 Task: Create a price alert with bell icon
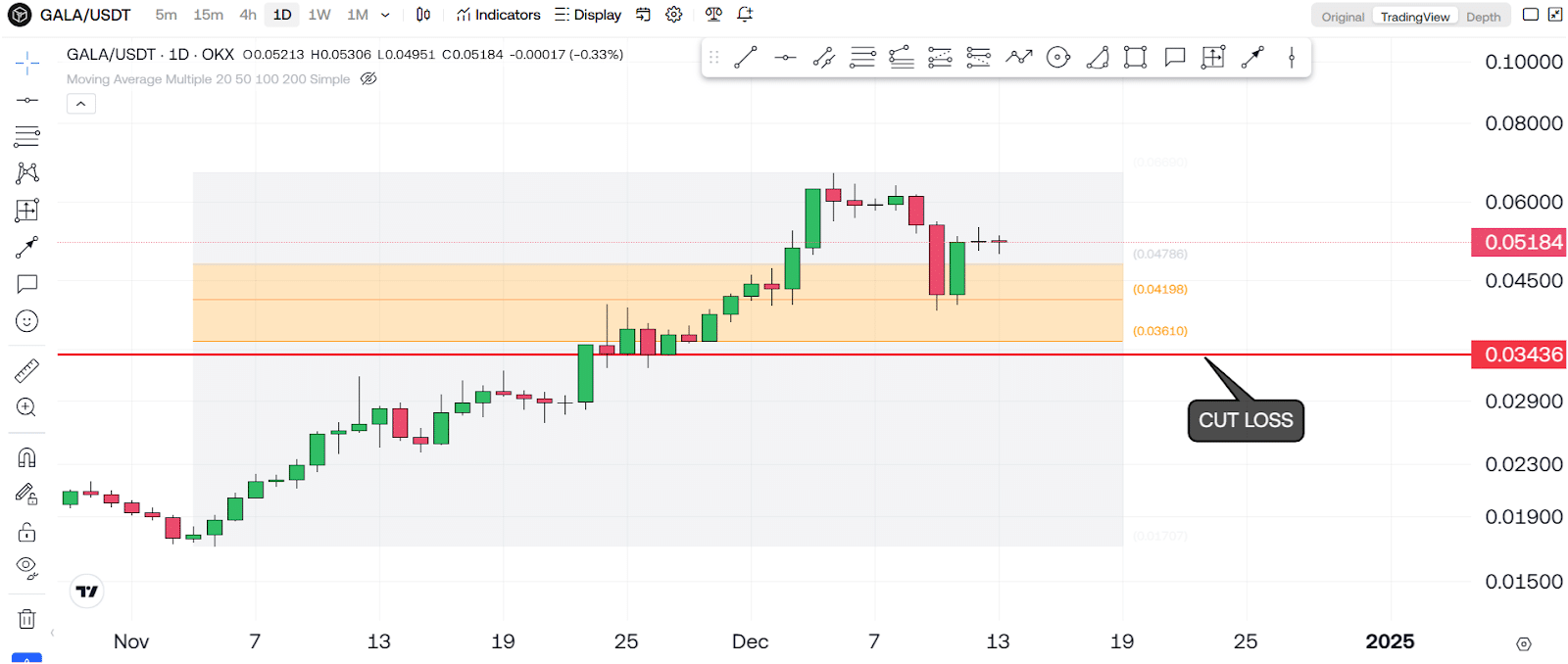click(745, 15)
